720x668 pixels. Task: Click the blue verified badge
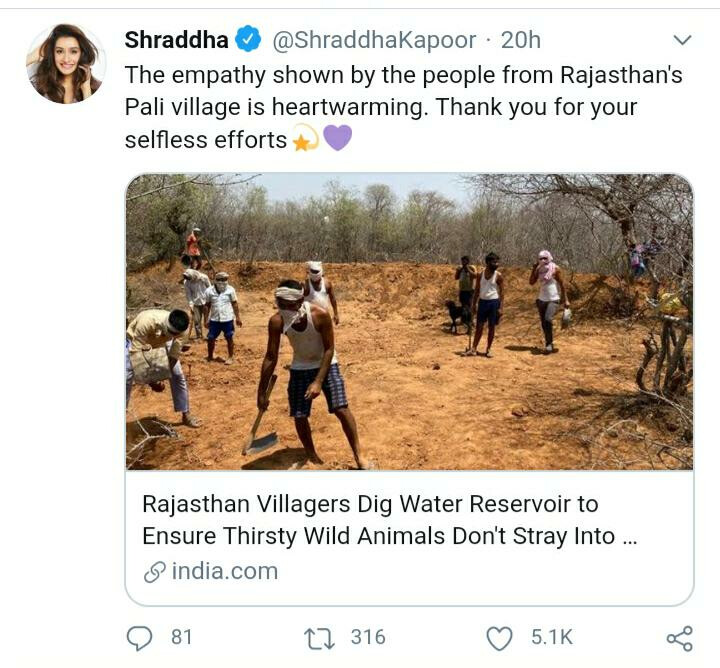pyautogui.click(x=248, y=40)
